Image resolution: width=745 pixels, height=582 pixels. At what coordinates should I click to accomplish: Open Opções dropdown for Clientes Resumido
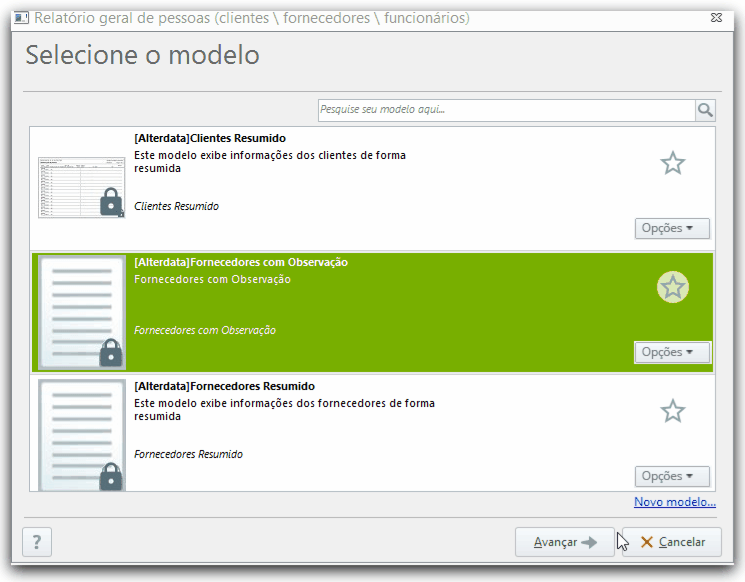[x=672, y=228]
